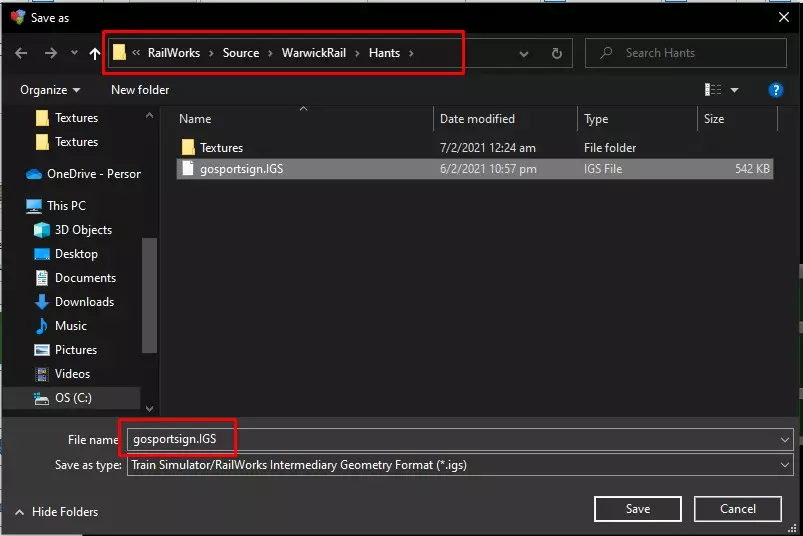Go forward with the right arrow
Image resolution: width=803 pixels, height=536 pixels.
[x=51, y=53]
